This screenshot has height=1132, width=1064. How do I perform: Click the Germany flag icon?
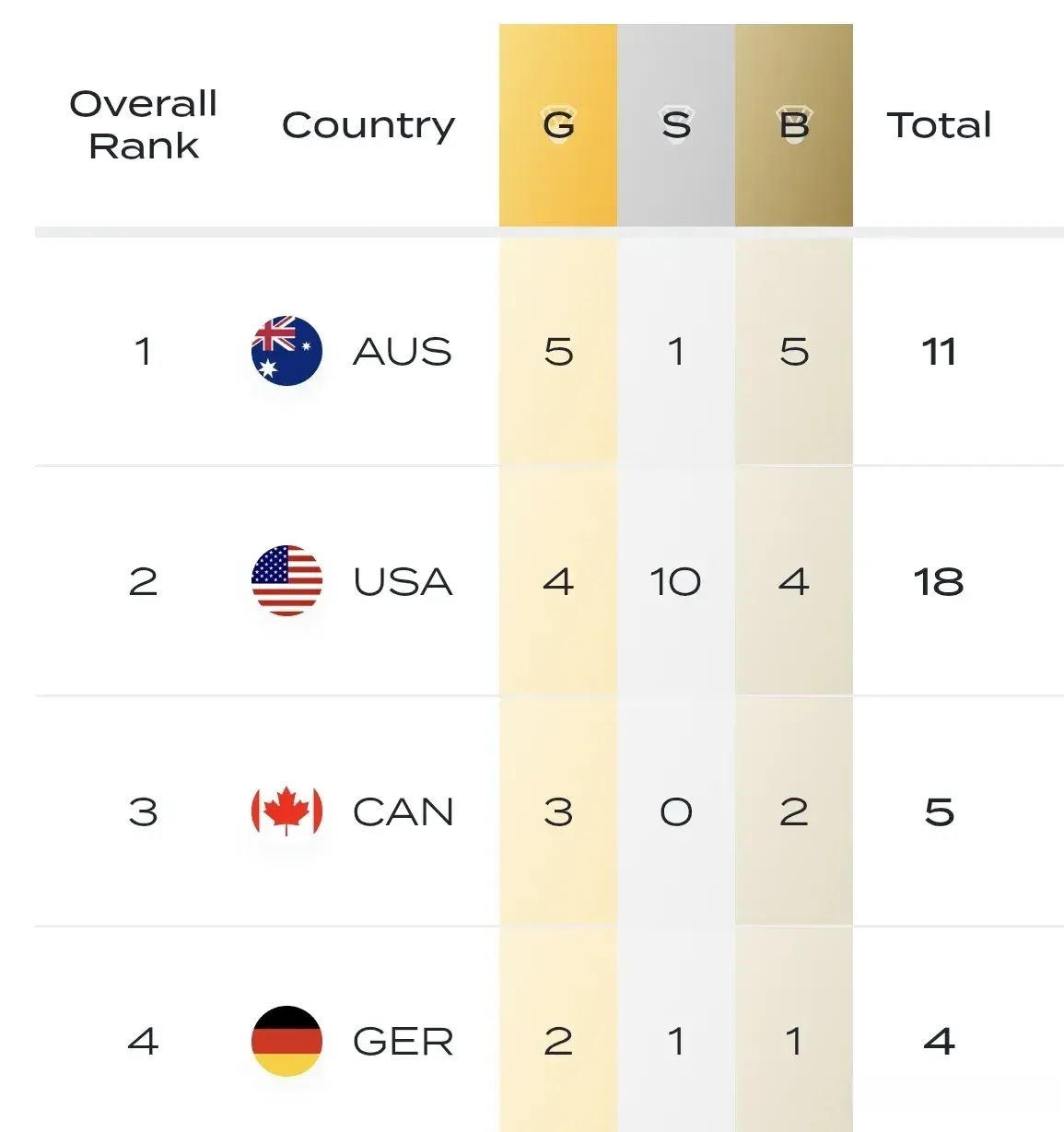(286, 1041)
